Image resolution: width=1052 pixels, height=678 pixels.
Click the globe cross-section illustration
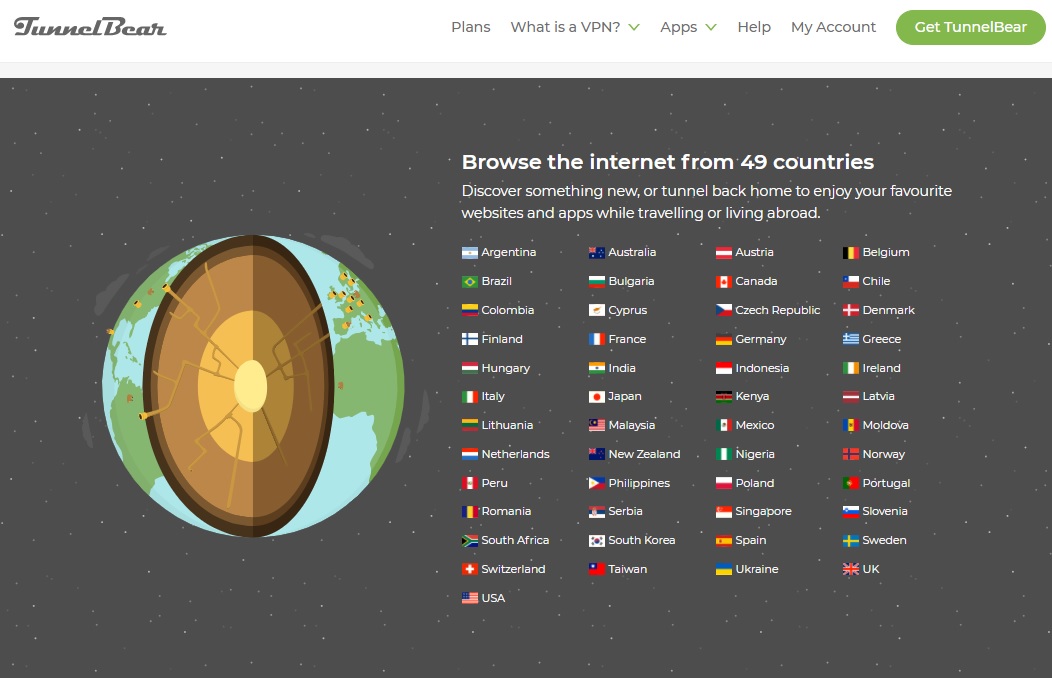point(254,386)
